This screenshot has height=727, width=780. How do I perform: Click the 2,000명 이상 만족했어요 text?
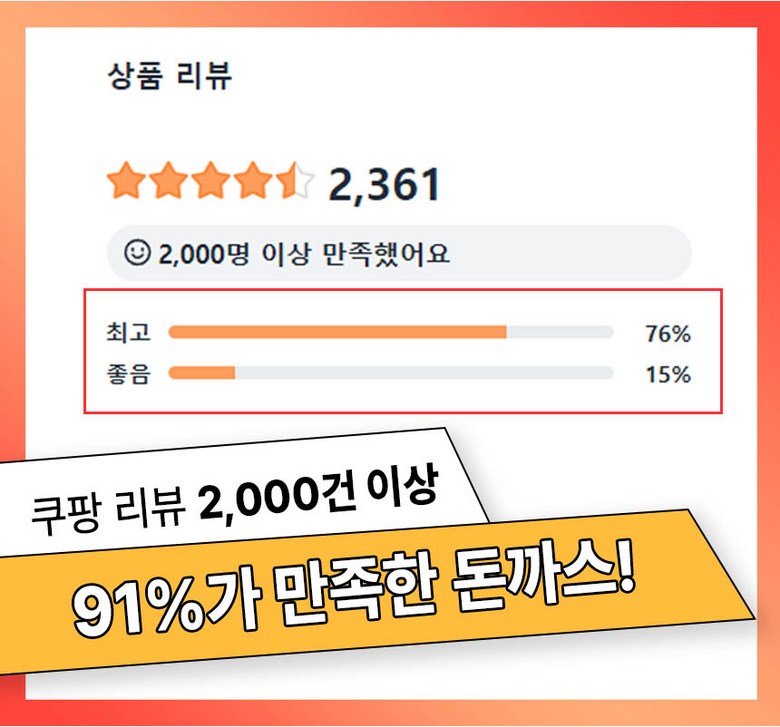(304, 254)
